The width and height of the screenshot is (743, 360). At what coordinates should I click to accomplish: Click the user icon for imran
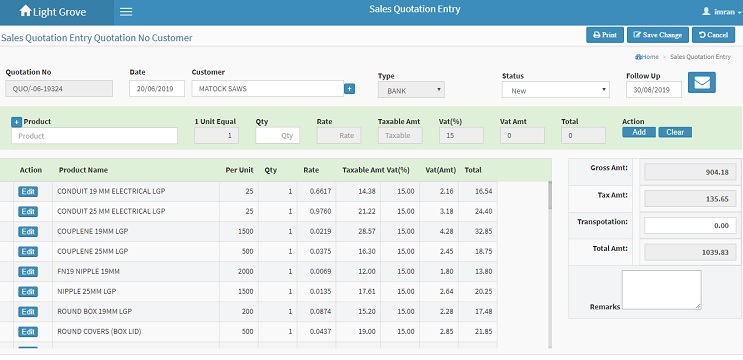[x=706, y=11]
